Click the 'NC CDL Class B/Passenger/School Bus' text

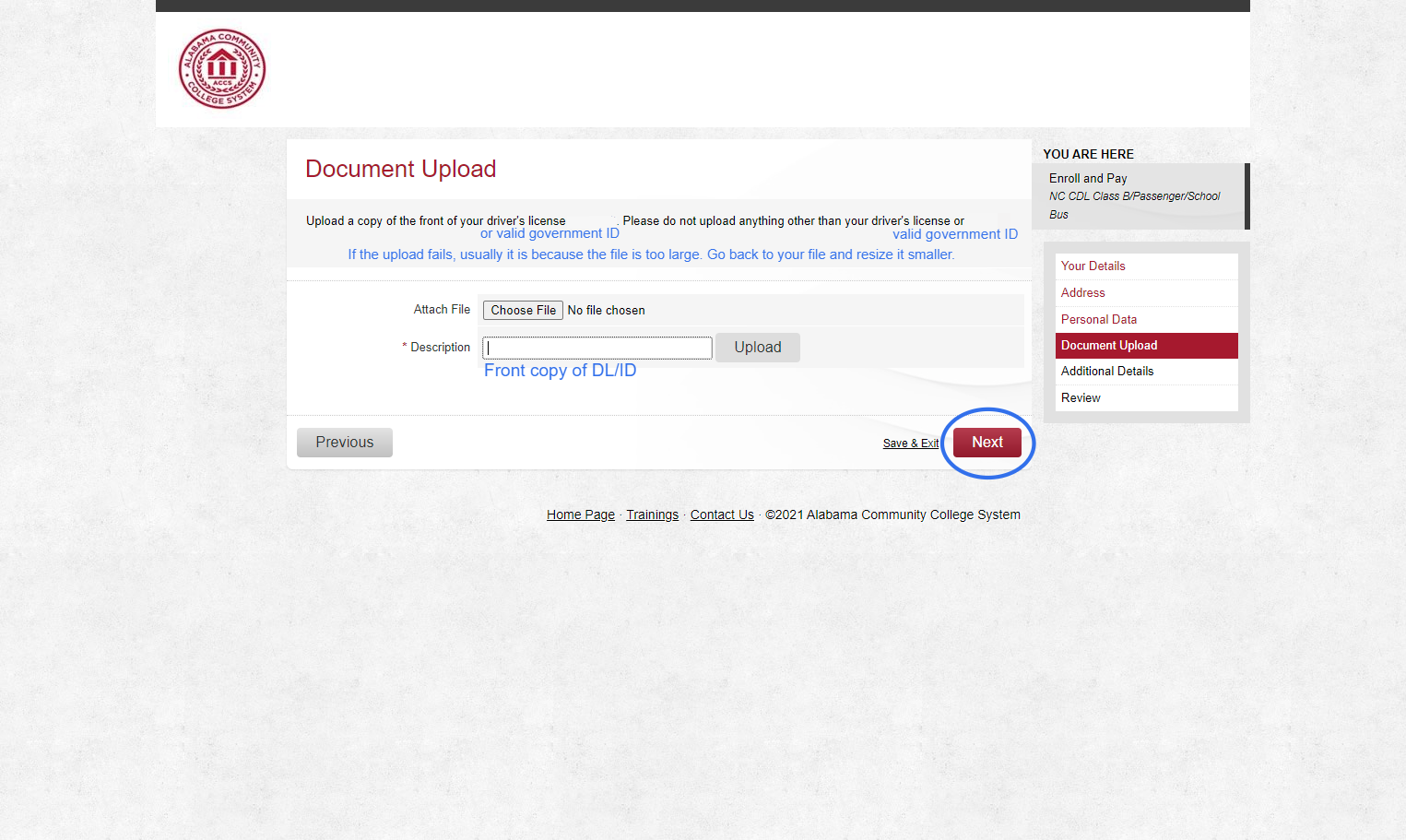[x=1135, y=206]
